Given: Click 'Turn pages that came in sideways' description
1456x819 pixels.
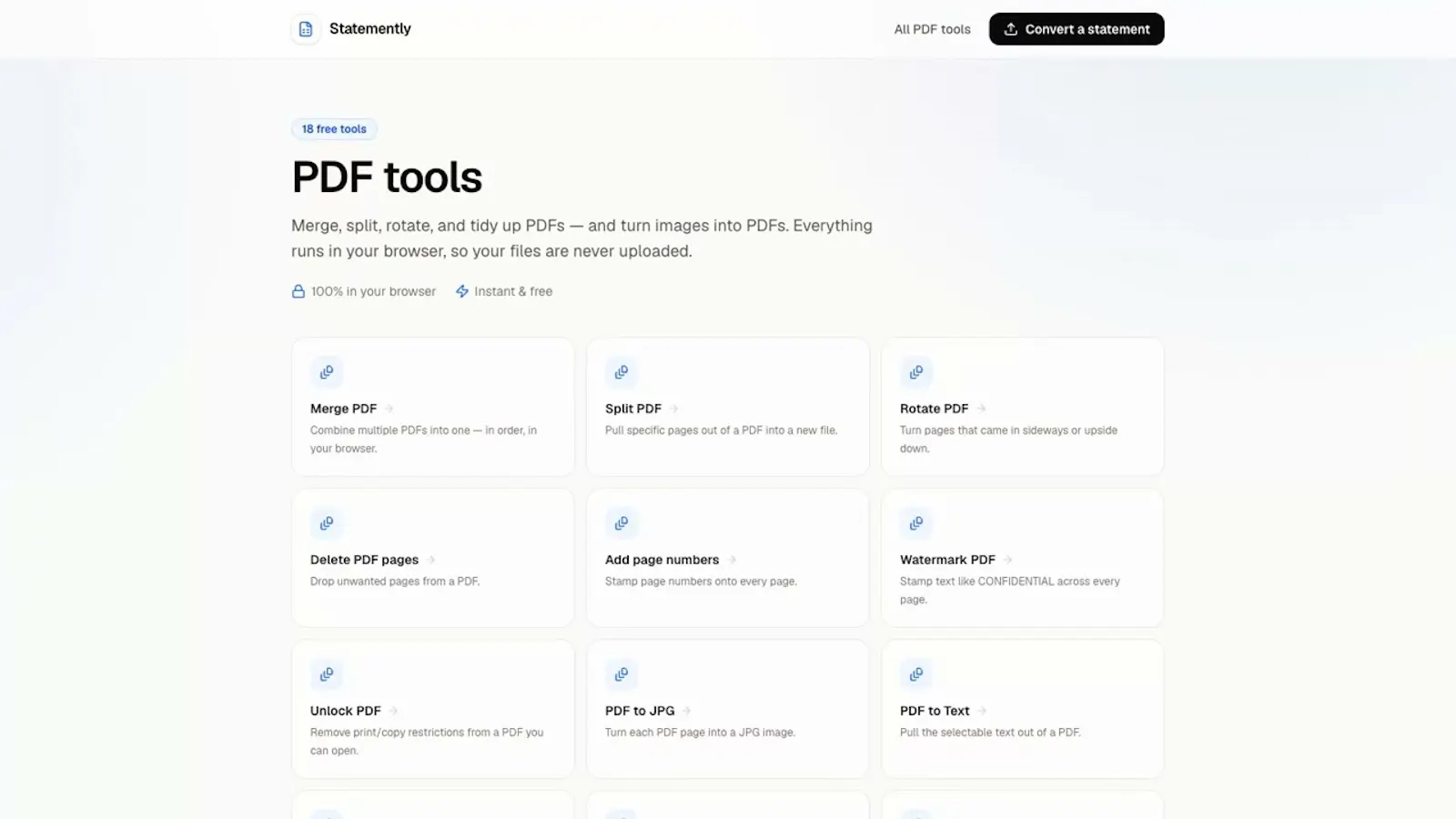Looking at the screenshot, I should (x=1008, y=440).
